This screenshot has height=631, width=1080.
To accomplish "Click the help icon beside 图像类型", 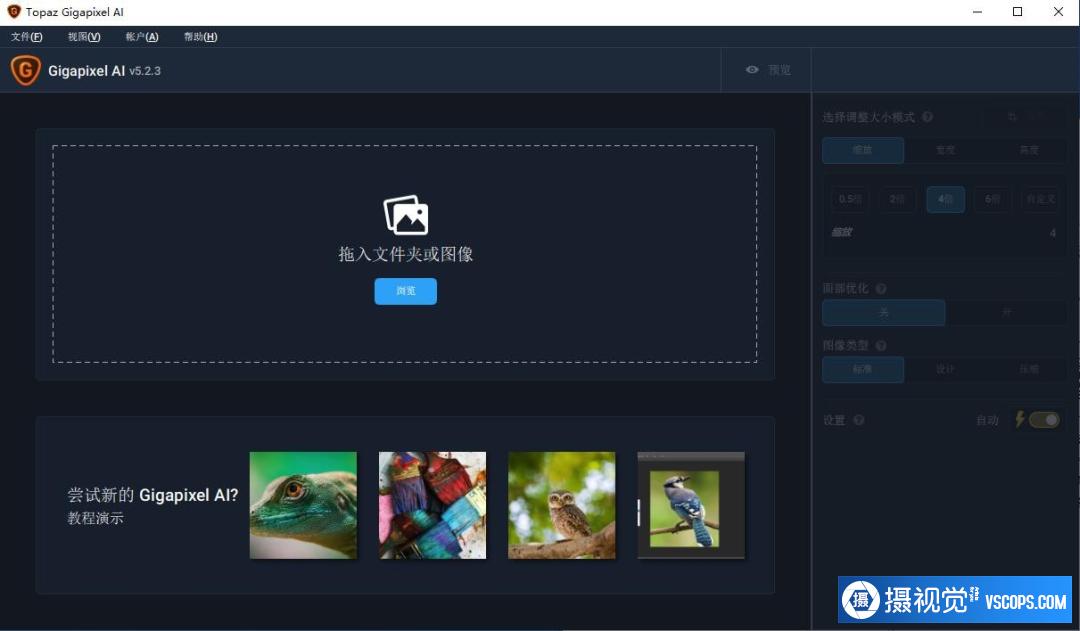I will tap(881, 345).
